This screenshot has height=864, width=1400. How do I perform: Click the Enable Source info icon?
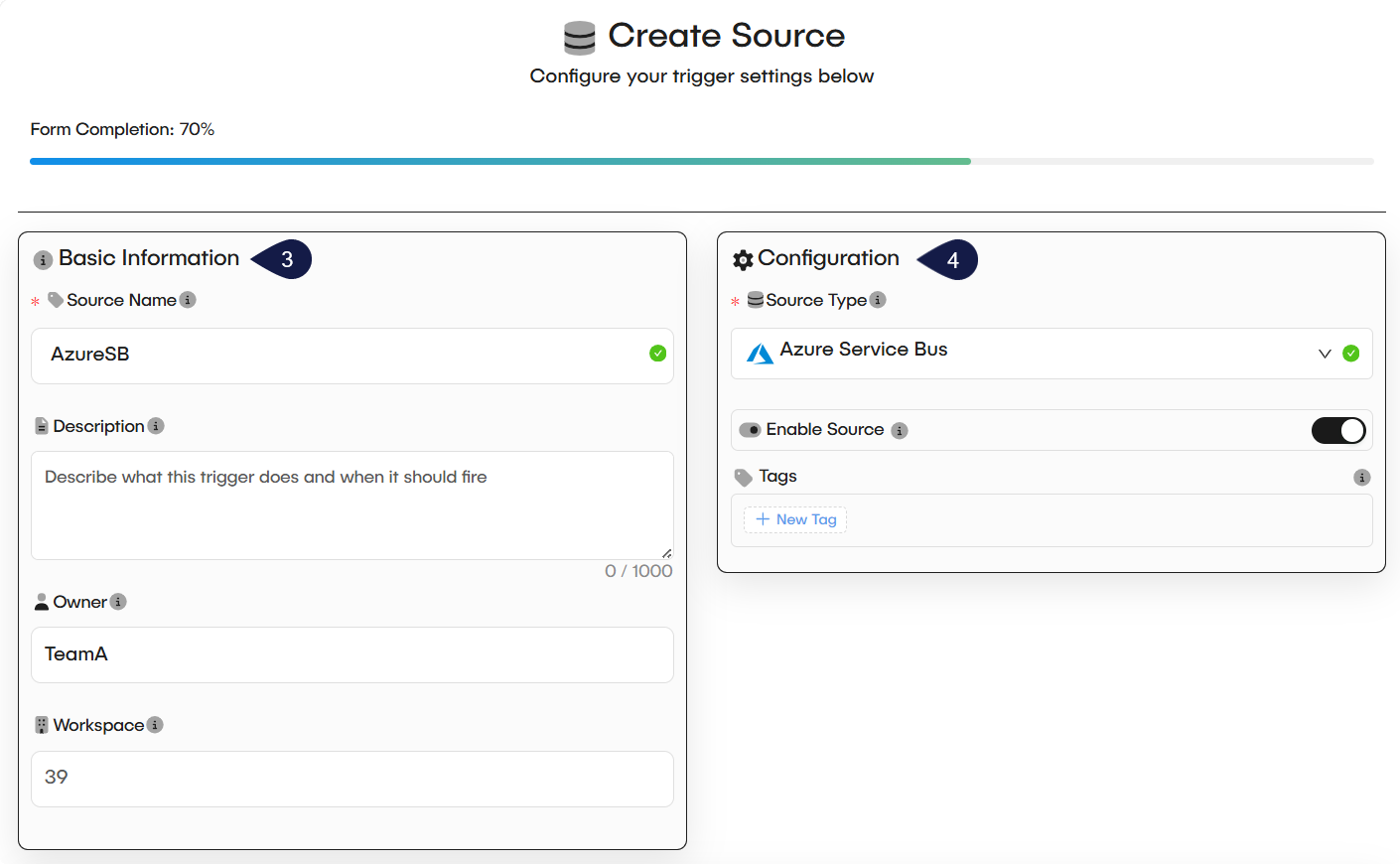click(x=900, y=430)
